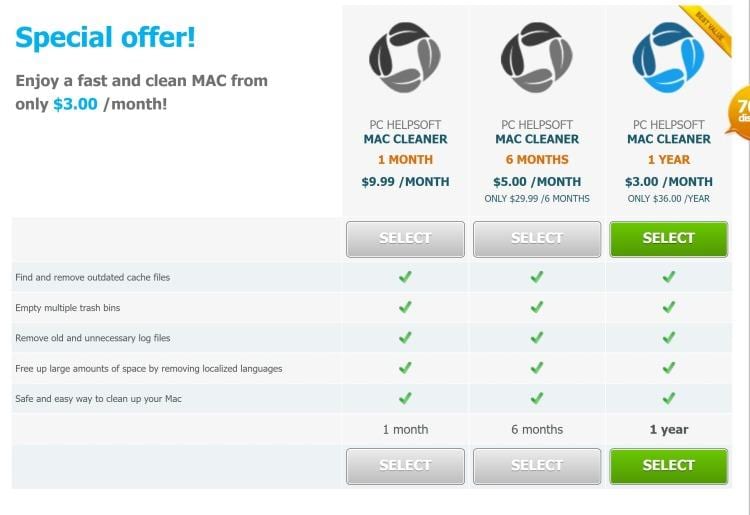Click 1 Year checkmark for outdated cache files
Screen dimensions: 750x515
click(x=669, y=276)
